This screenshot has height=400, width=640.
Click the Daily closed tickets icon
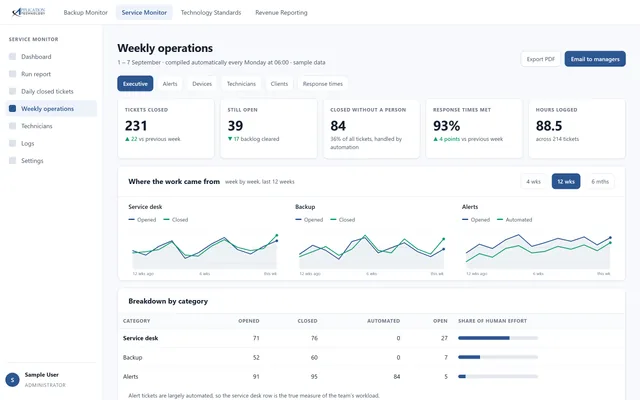coord(13,91)
